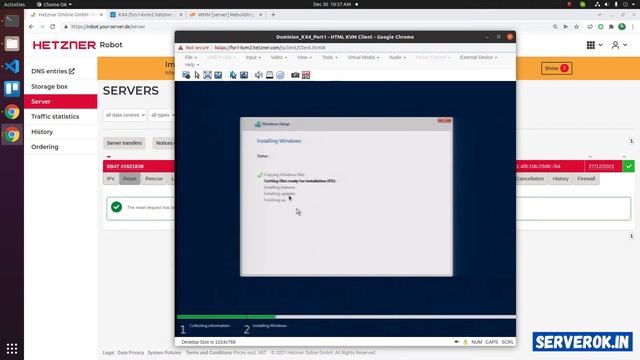The image size is (640, 360).
Task: Open DNS entries in the sidebar
Action: 53,71
